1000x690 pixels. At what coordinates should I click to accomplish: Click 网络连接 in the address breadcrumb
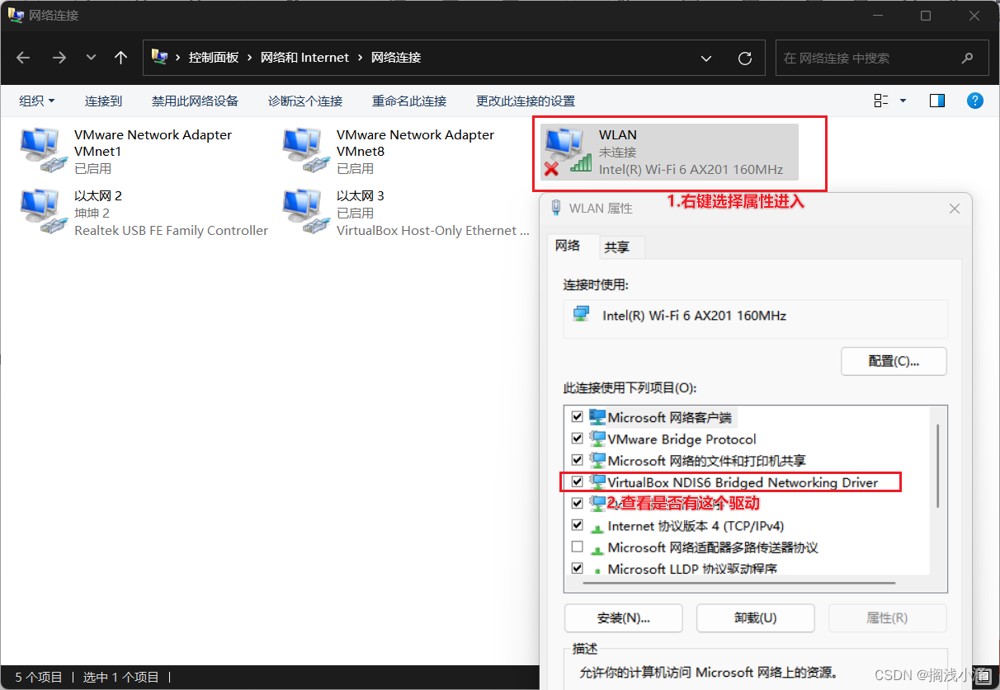[396, 57]
